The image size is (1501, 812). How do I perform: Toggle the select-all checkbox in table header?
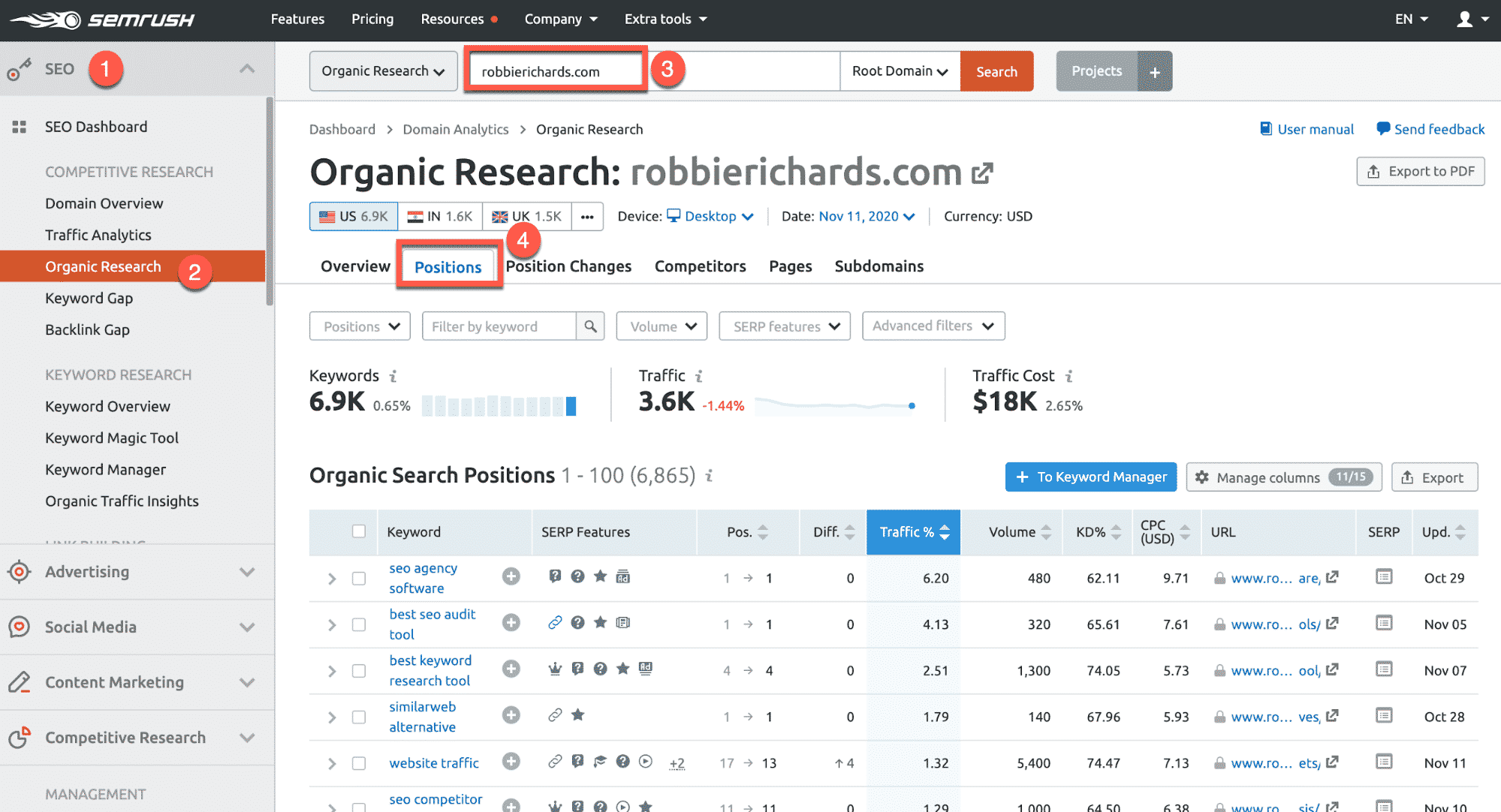[359, 531]
